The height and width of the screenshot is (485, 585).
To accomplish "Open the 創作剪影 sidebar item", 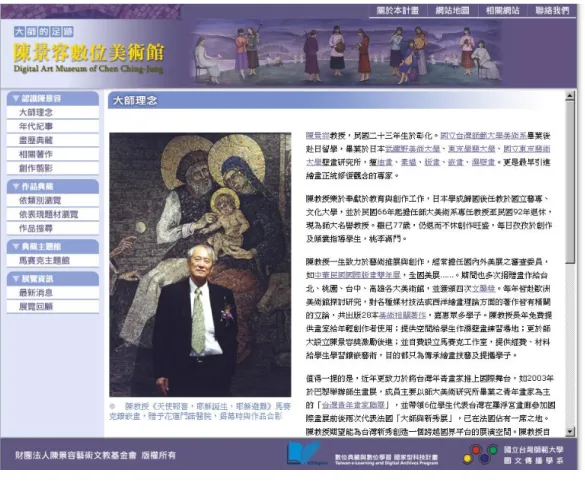I will point(53,168).
